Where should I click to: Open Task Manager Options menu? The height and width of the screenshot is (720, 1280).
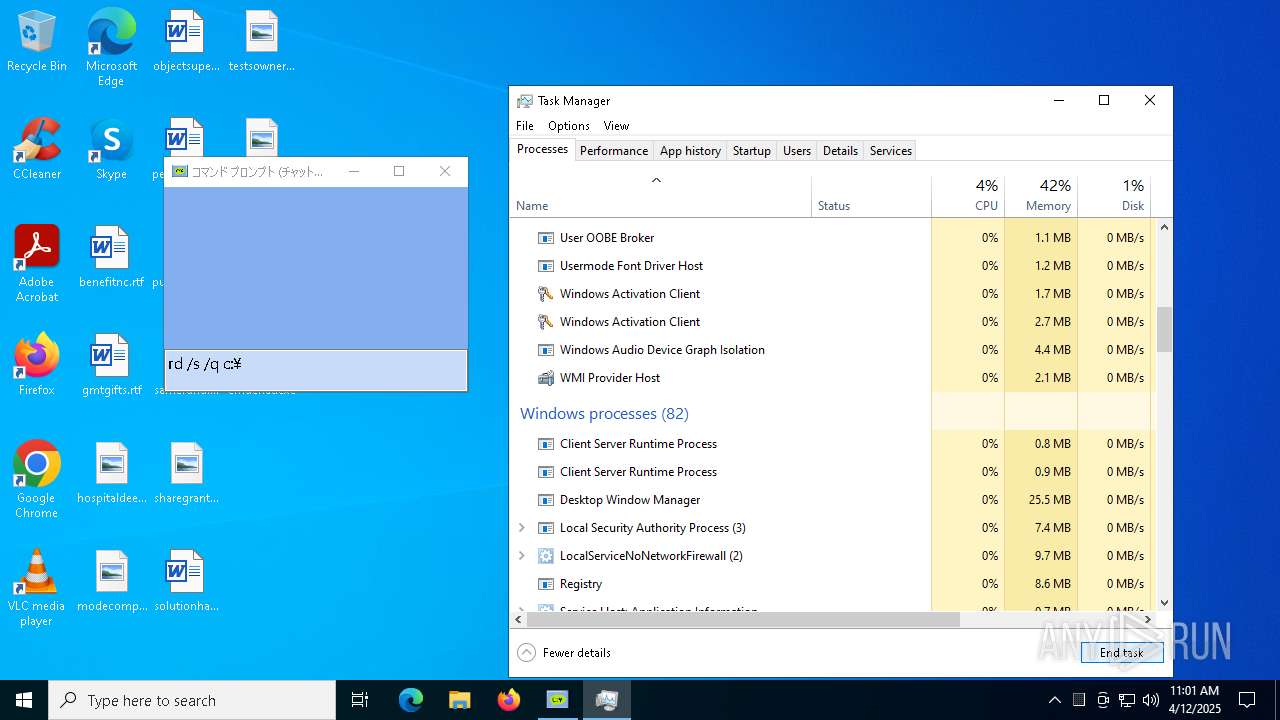[569, 126]
